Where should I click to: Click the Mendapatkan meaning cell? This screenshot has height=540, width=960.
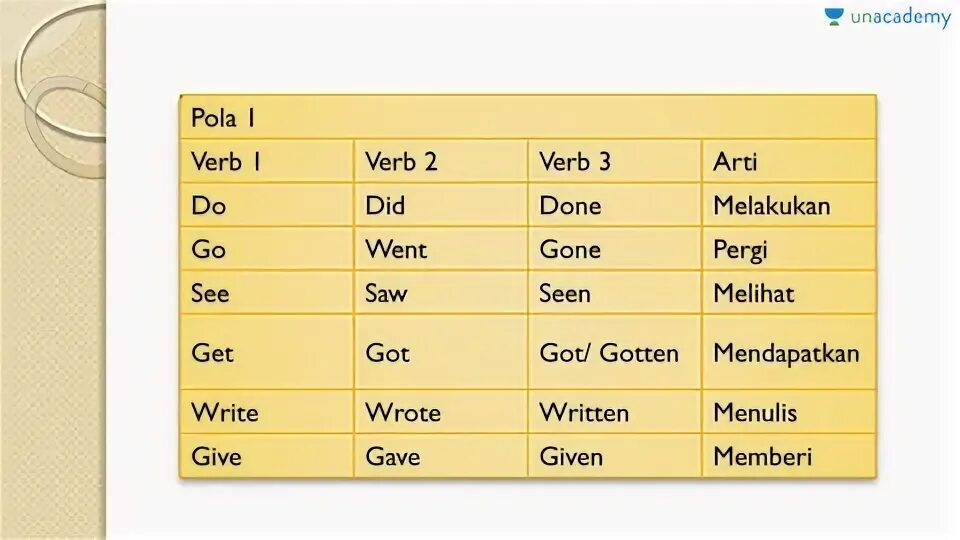[x=789, y=352]
